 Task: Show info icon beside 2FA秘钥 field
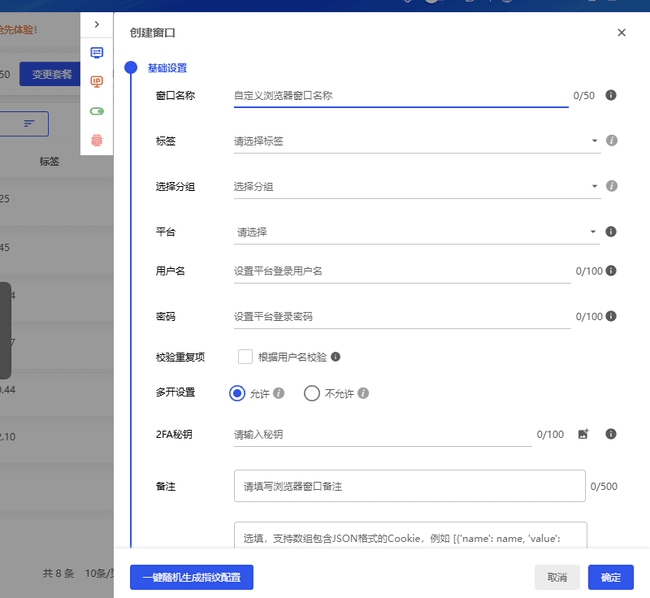(x=611, y=434)
